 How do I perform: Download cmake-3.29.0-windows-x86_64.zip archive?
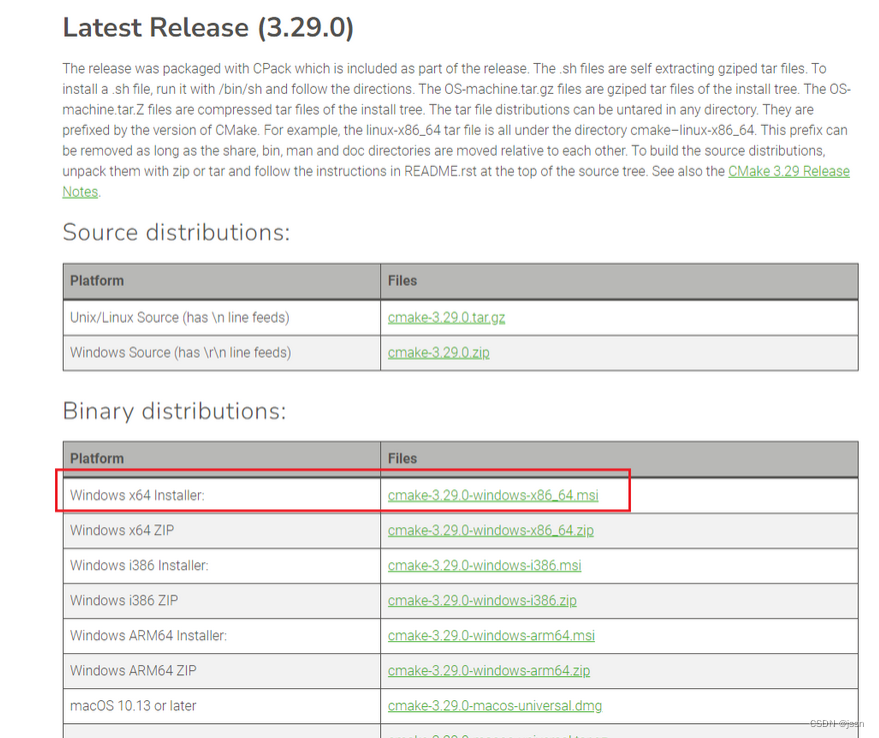click(x=491, y=531)
